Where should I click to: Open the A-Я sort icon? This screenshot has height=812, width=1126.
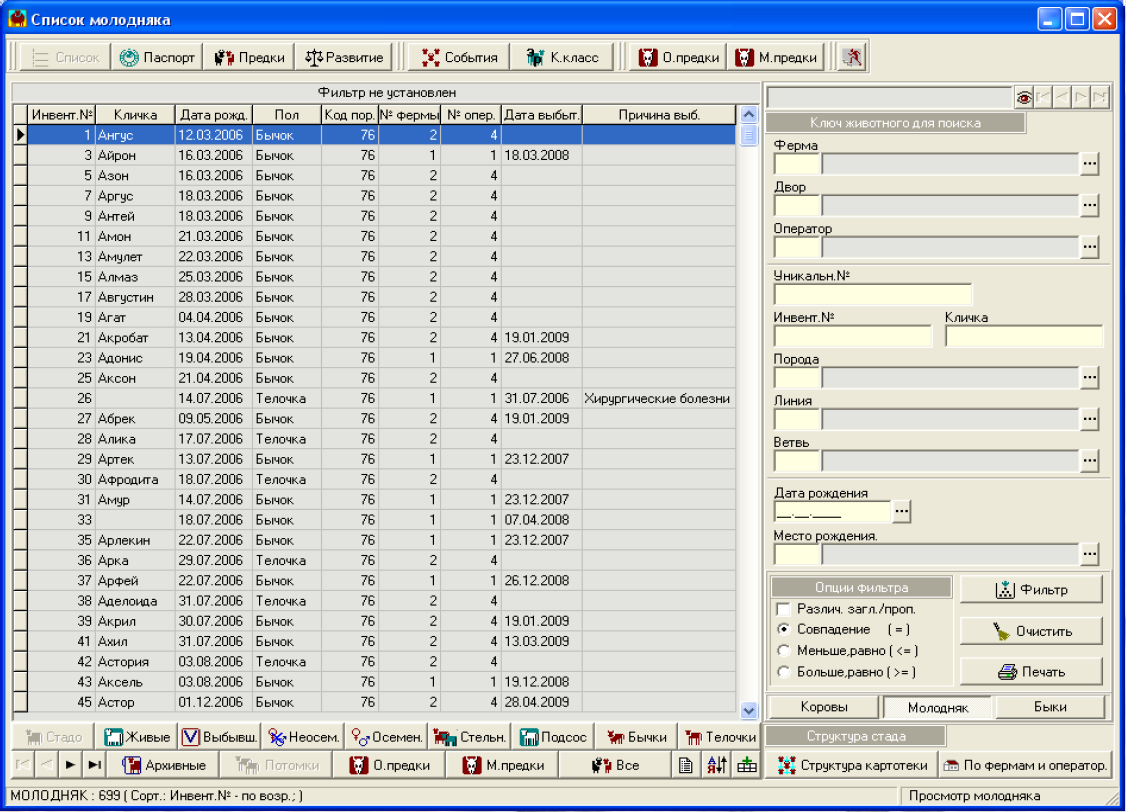coord(716,765)
